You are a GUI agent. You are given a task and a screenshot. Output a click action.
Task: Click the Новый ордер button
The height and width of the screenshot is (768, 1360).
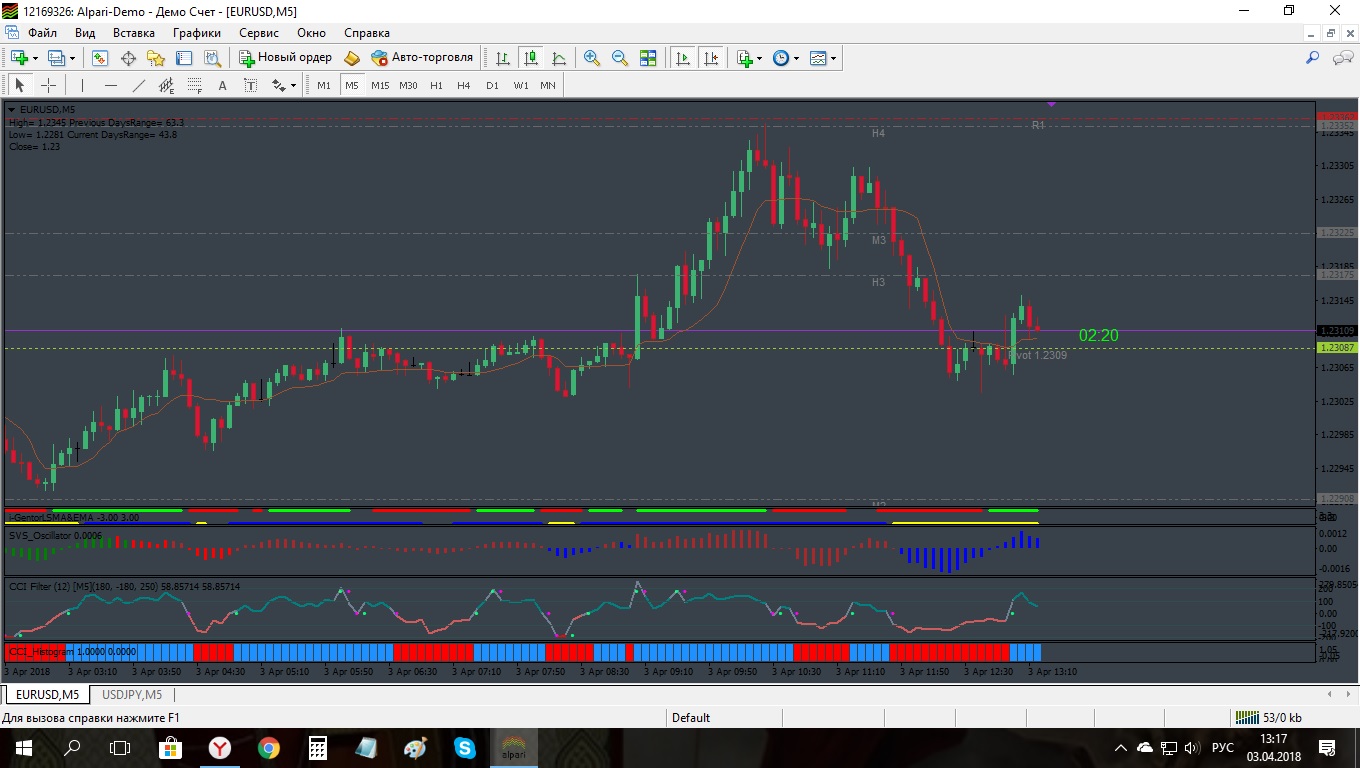pyautogui.click(x=286, y=58)
